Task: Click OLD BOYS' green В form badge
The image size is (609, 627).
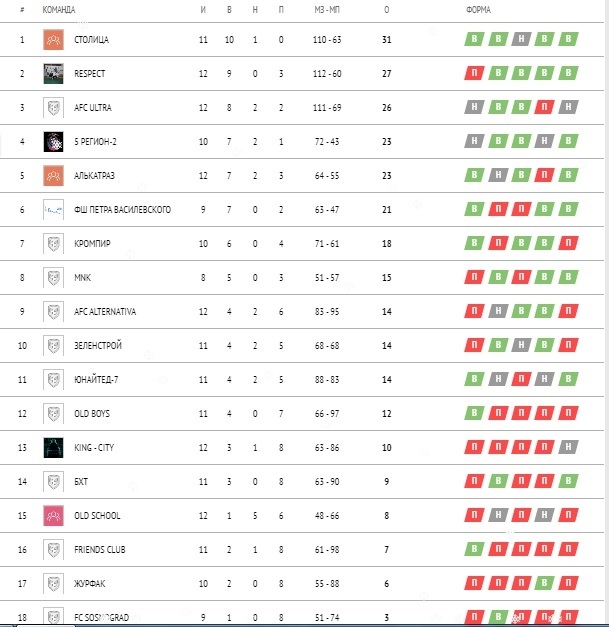Action: point(474,413)
